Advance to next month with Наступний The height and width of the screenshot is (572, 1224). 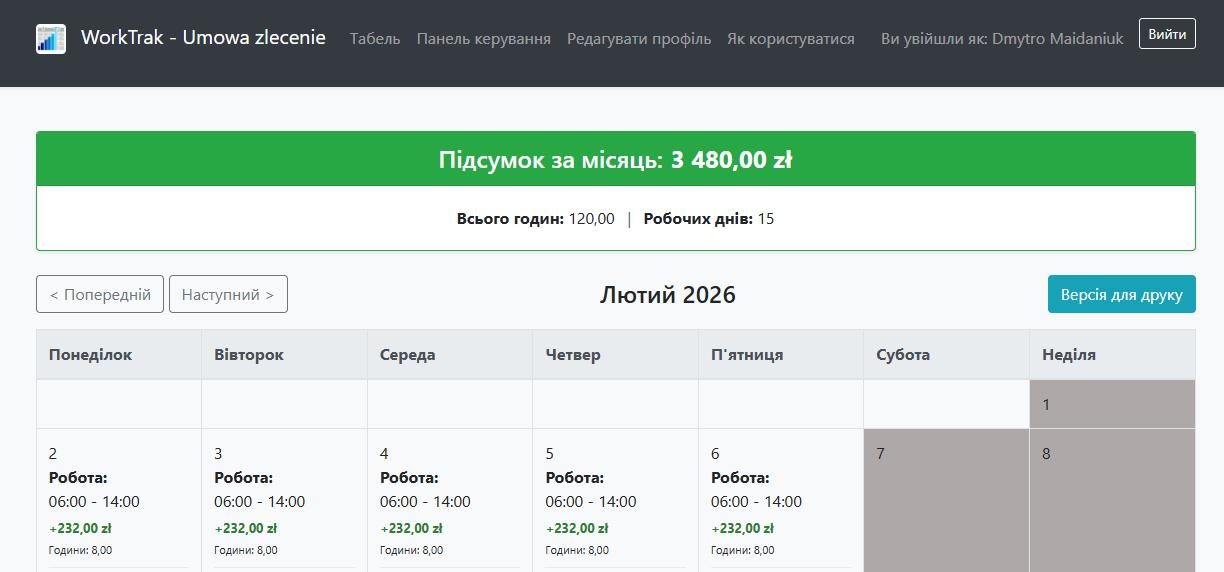click(x=228, y=294)
